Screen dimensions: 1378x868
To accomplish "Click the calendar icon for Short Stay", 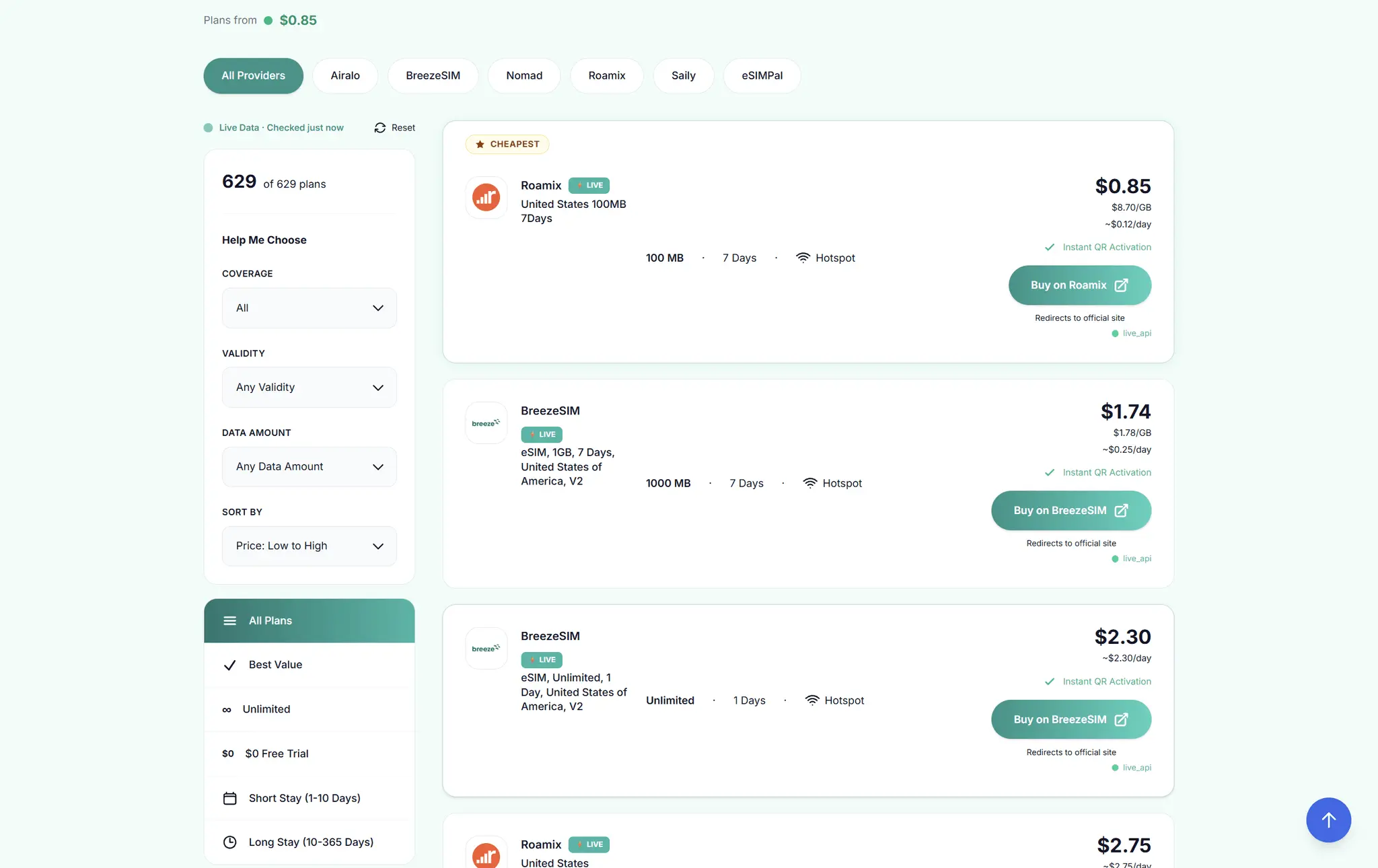I will [x=229, y=798].
